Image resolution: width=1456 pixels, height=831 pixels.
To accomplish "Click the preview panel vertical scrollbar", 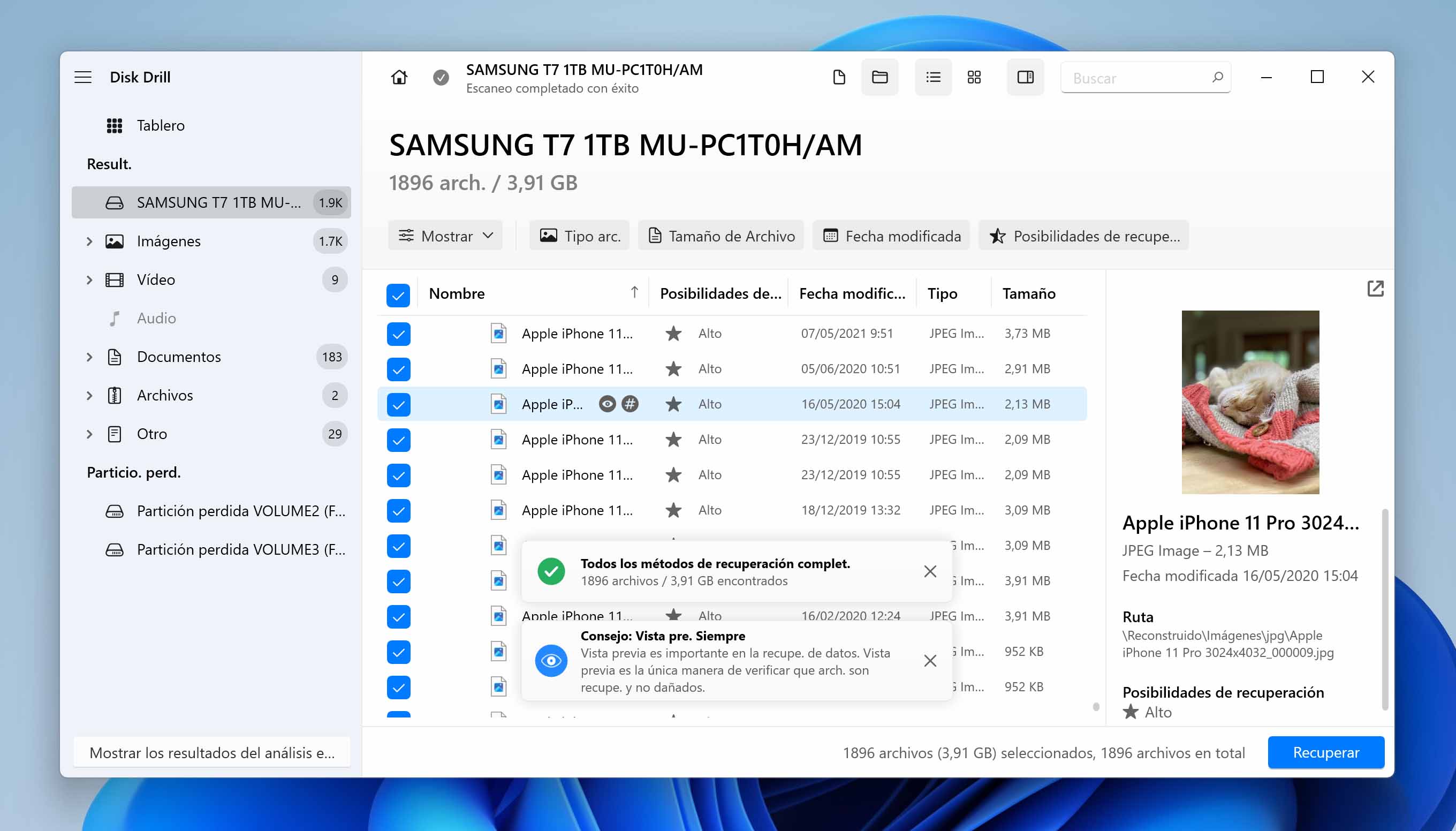I will 1385,609.
